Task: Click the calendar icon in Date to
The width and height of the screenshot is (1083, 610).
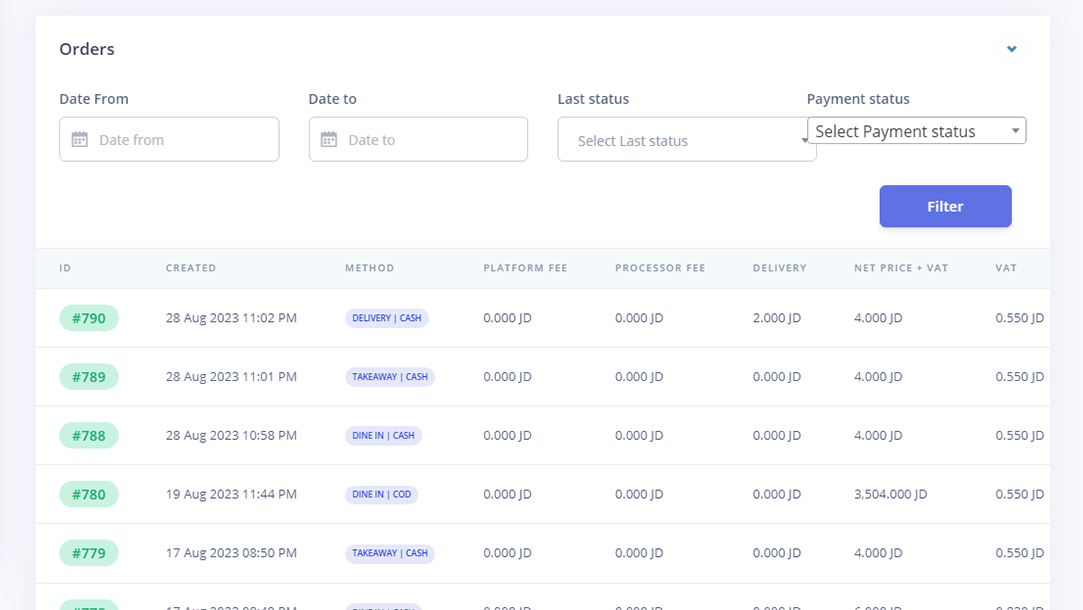Action: pyautogui.click(x=329, y=140)
